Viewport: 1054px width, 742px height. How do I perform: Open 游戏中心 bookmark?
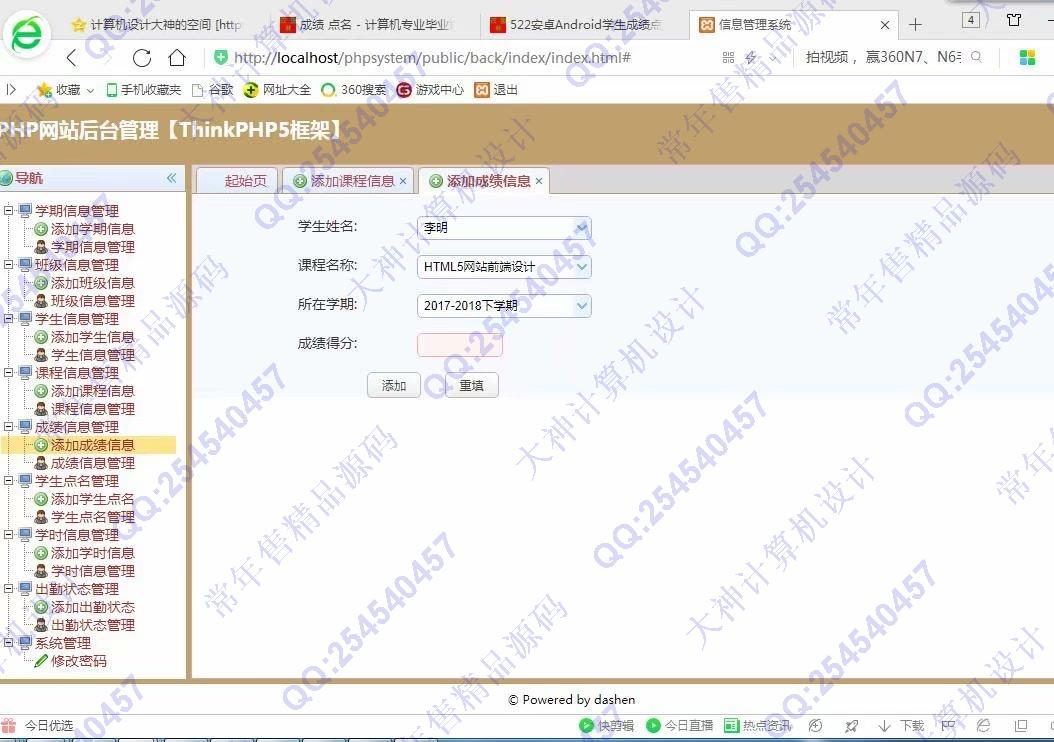click(x=430, y=89)
